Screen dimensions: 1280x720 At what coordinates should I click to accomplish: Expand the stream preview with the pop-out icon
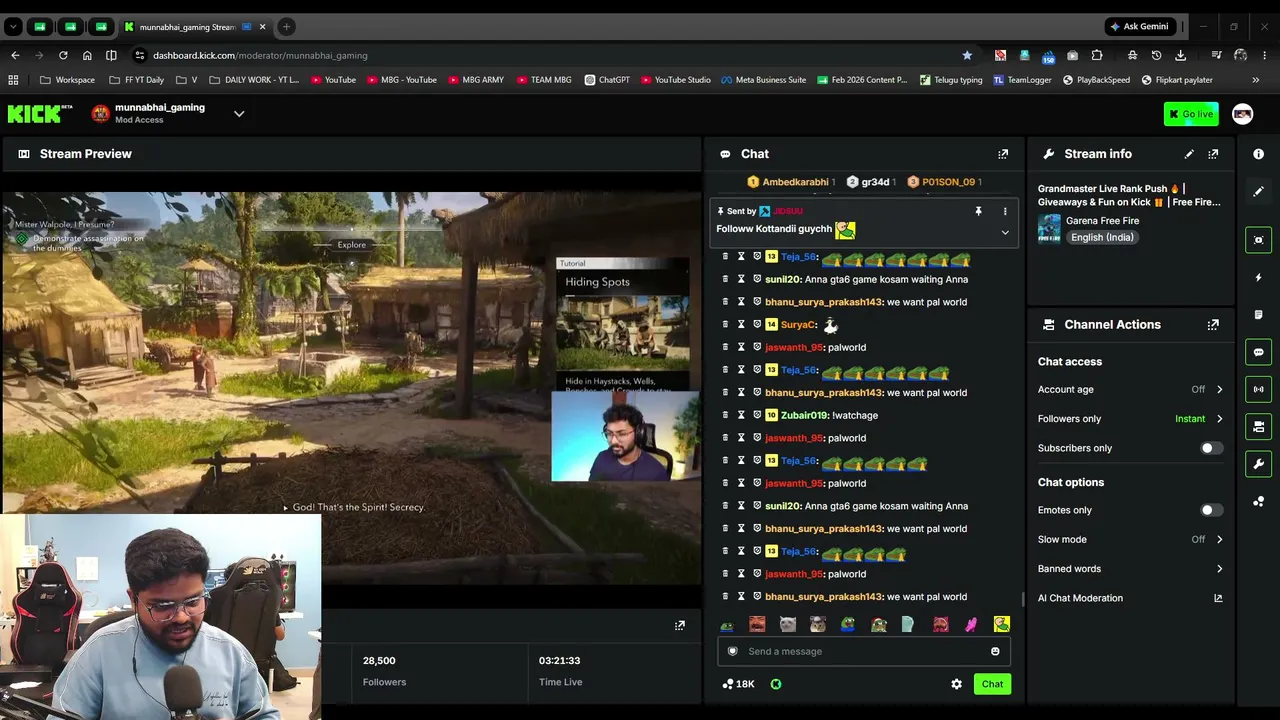[x=680, y=626]
